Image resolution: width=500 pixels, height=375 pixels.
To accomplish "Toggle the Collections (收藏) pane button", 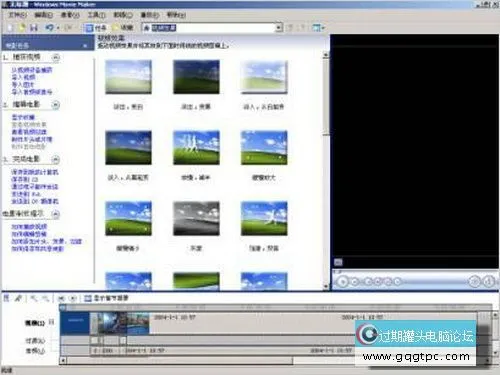I will (123, 28).
